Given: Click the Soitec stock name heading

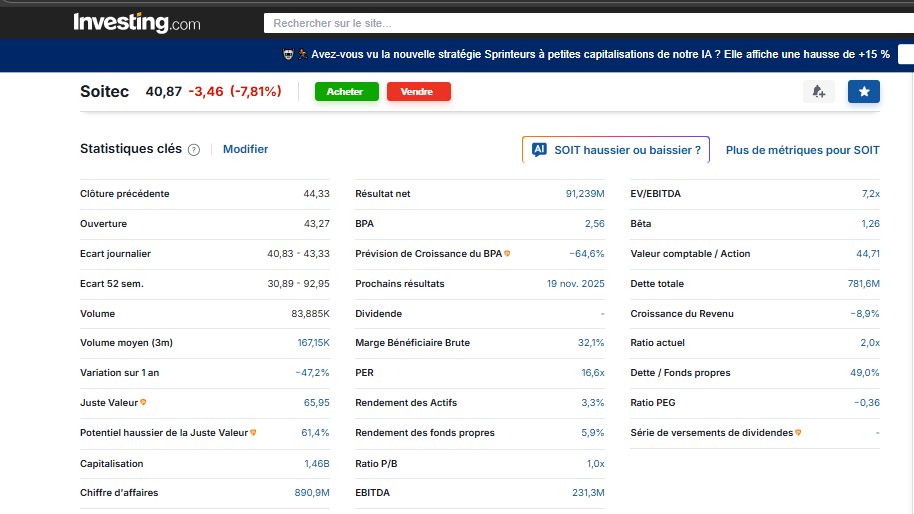Looking at the screenshot, I should click(104, 91).
